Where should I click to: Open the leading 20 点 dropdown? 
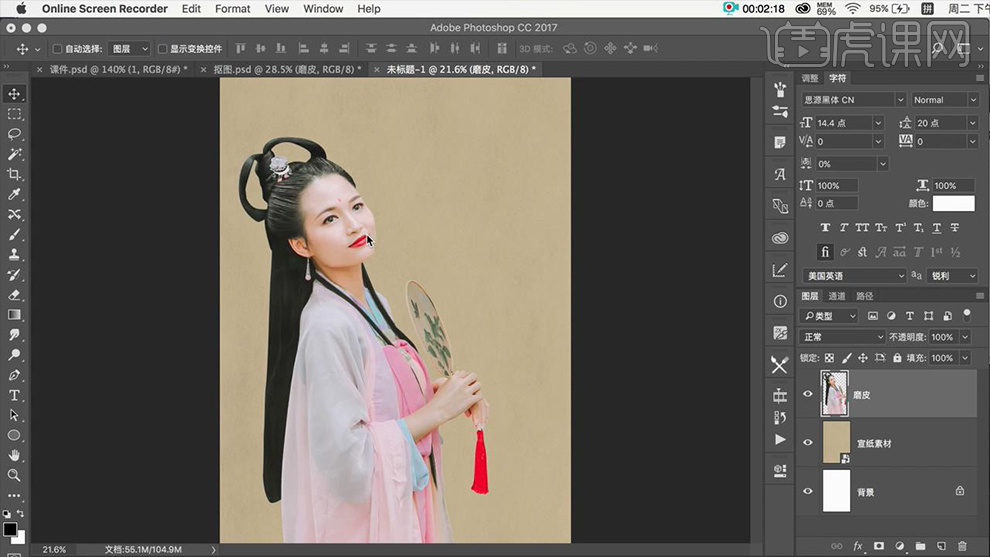(972, 123)
